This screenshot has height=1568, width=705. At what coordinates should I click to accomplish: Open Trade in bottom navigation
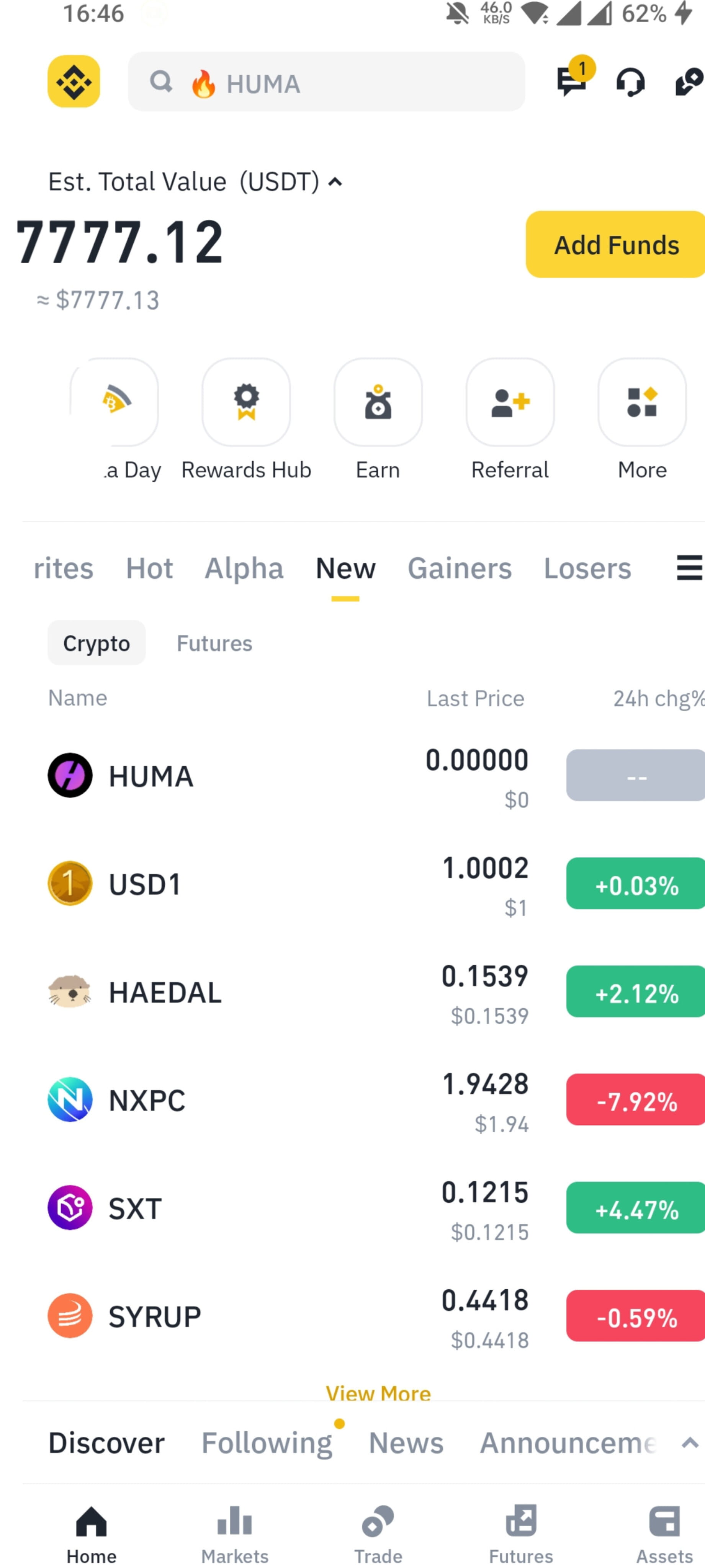pyautogui.click(x=378, y=1534)
